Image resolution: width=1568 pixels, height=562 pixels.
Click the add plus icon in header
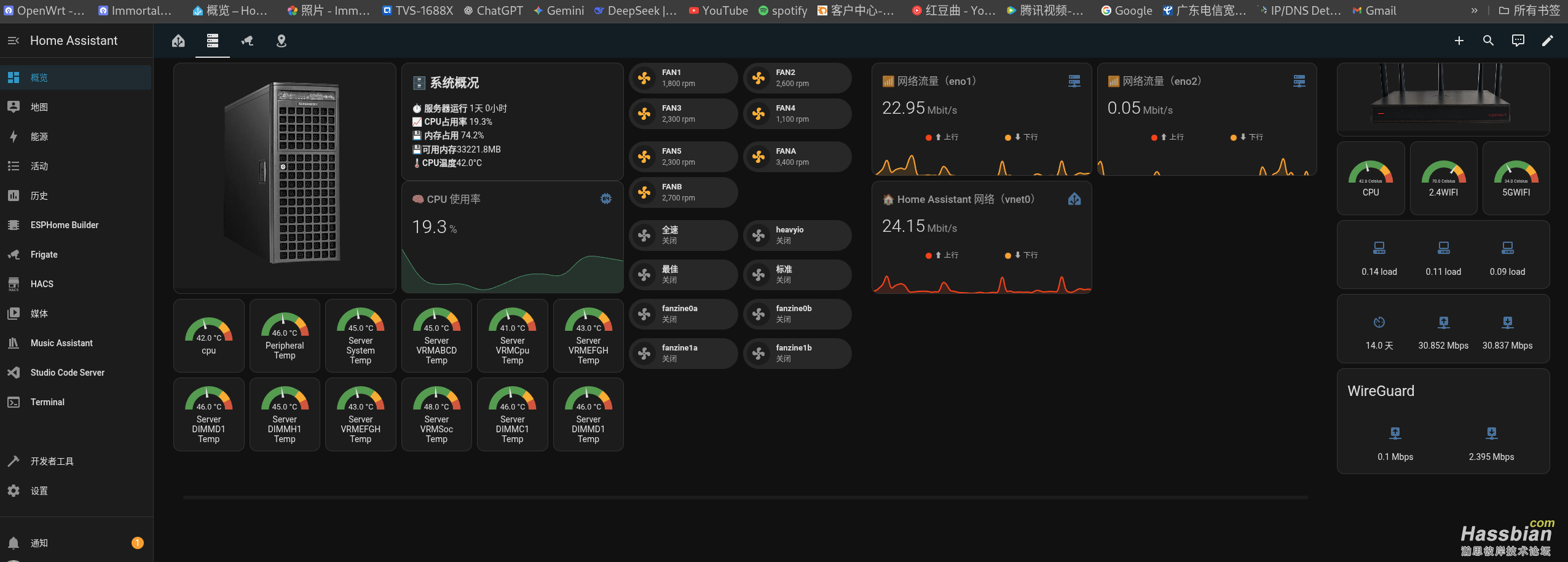[1459, 41]
